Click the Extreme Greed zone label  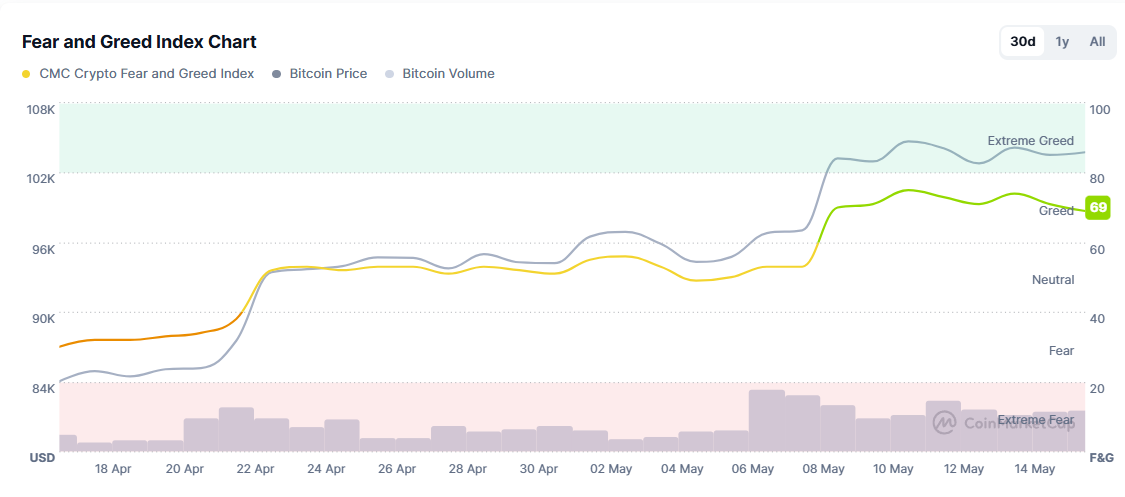coord(1030,141)
